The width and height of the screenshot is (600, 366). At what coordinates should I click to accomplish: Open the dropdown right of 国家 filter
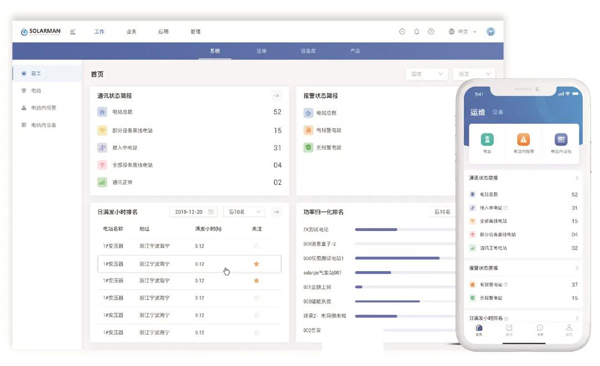(x=474, y=74)
